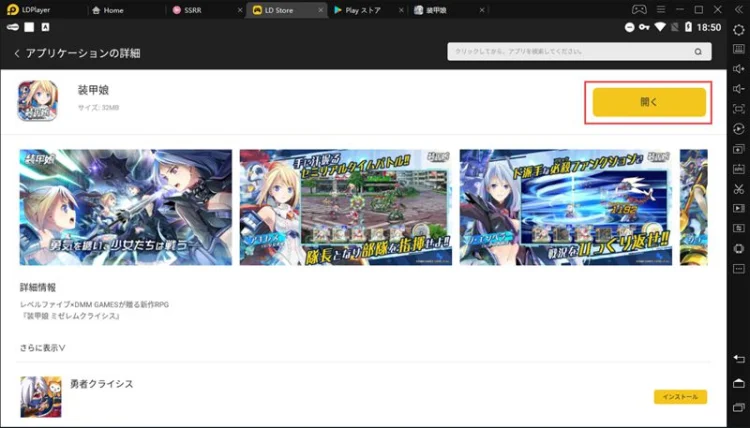Click the Wi-Fi status icon

click(660, 27)
